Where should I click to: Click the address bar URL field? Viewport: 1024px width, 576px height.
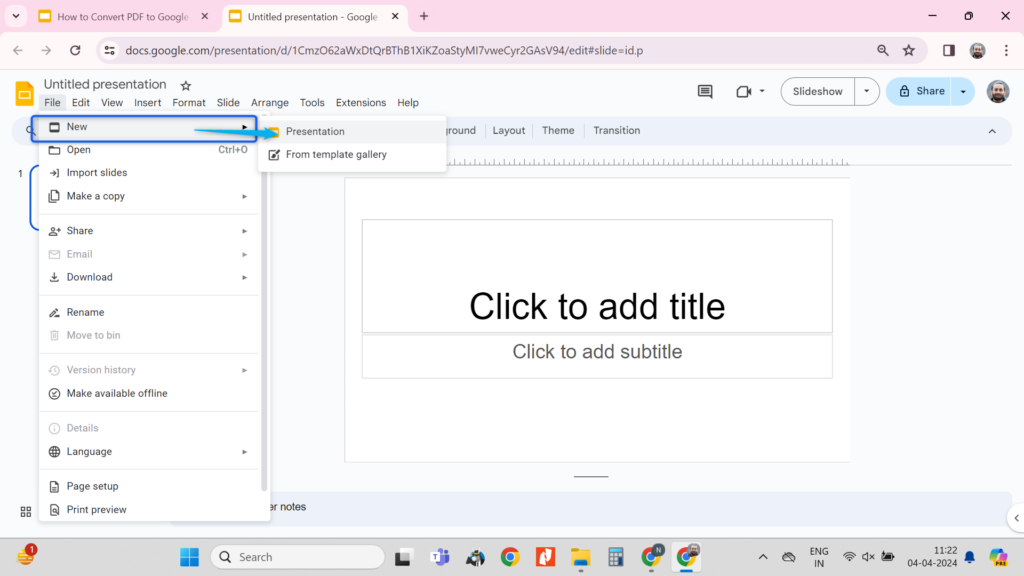tap(400, 50)
